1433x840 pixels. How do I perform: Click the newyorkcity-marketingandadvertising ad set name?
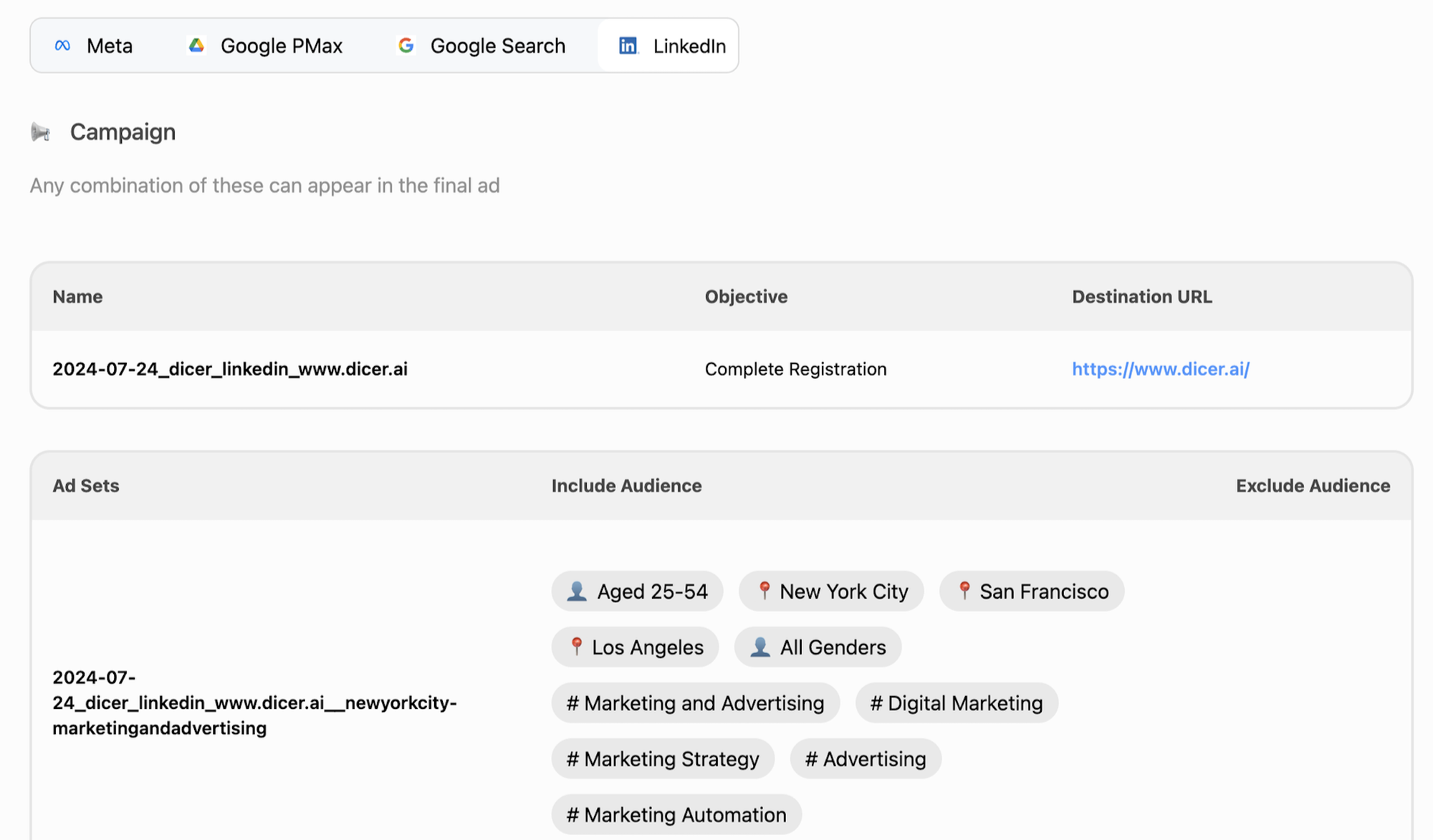(254, 703)
